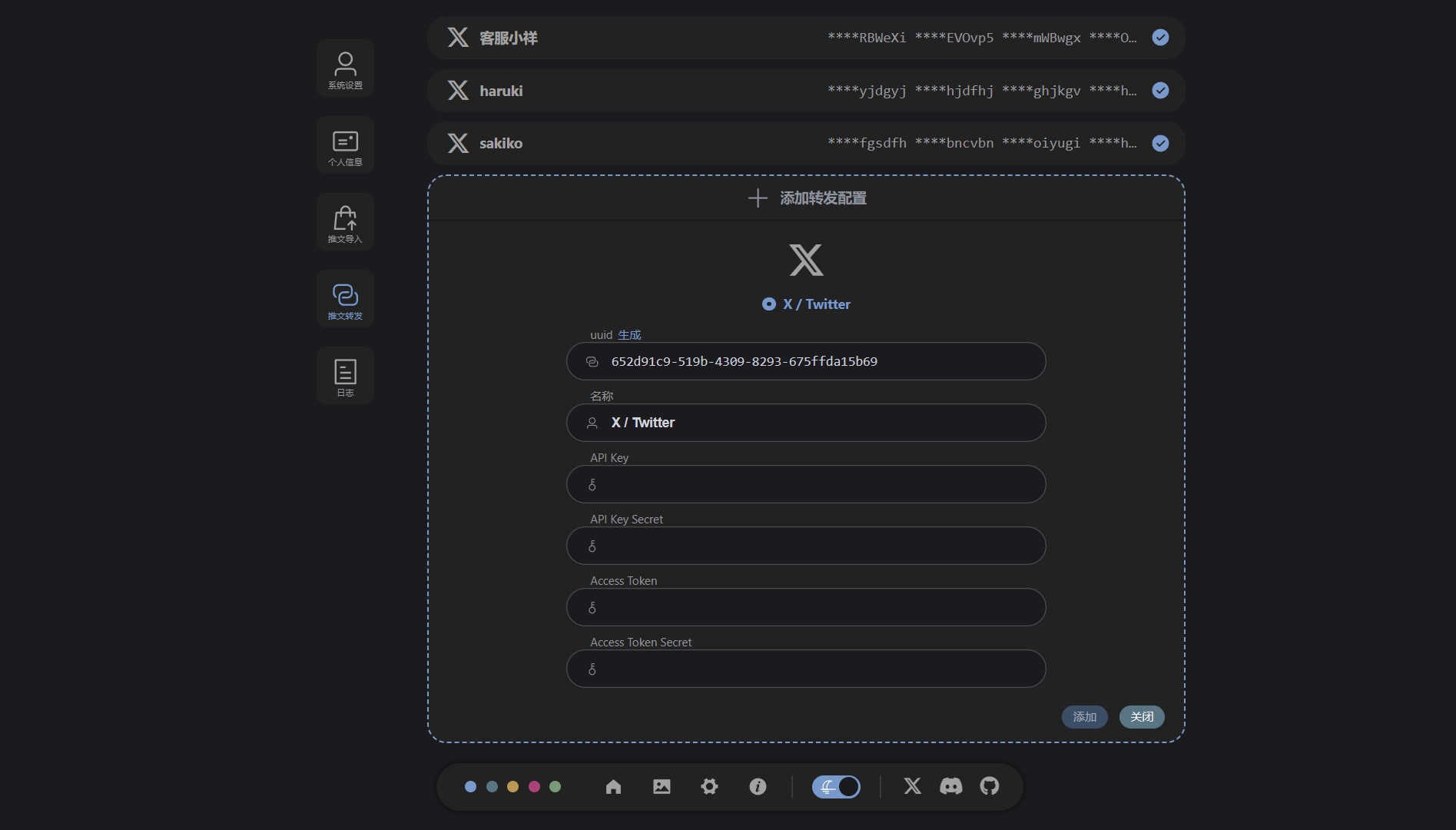The width and height of the screenshot is (1456, 830).
Task: Open the image gallery icon in dock
Action: pos(662,786)
